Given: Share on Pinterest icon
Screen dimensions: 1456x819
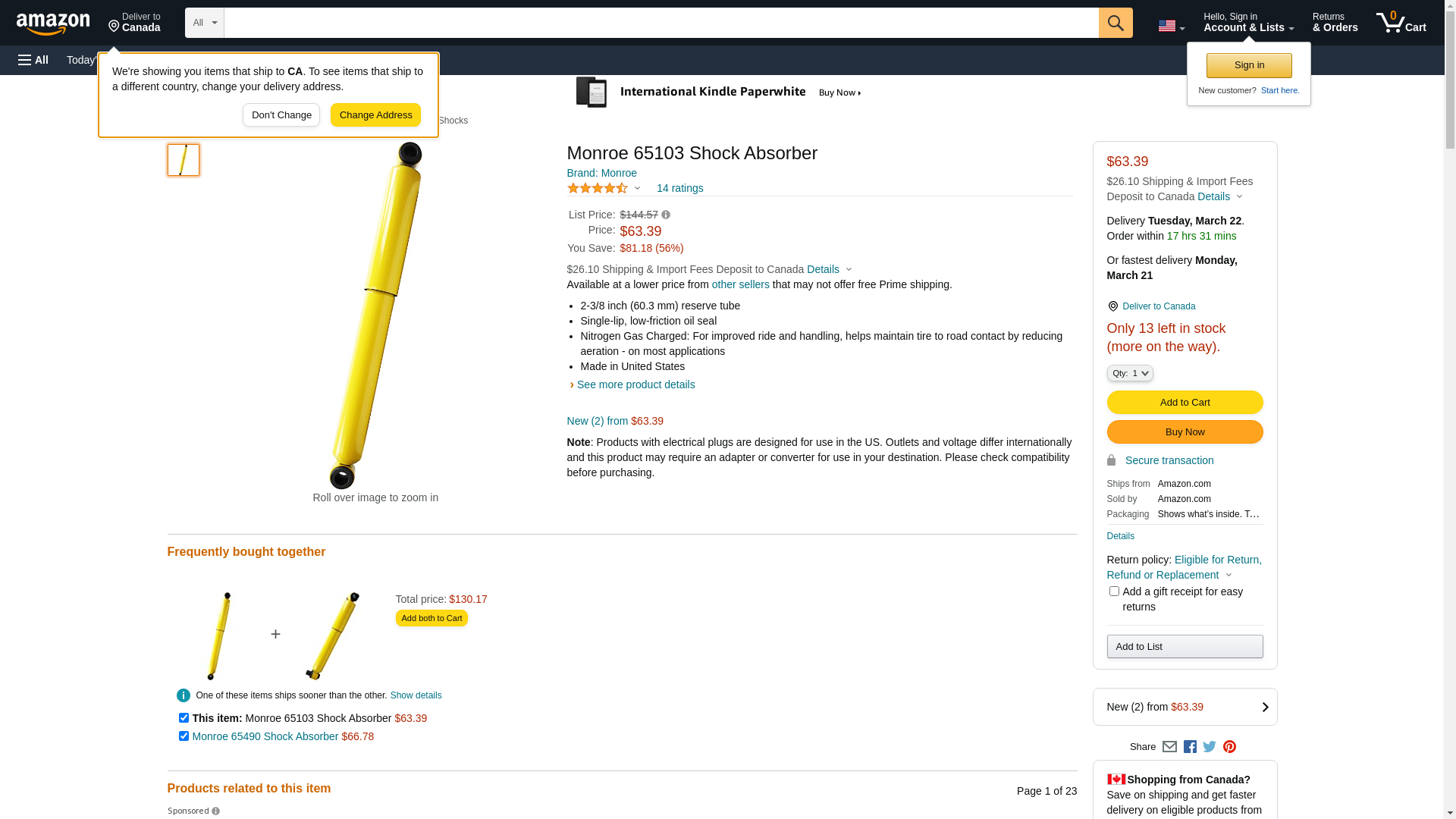Looking at the screenshot, I should (x=1229, y=747).
